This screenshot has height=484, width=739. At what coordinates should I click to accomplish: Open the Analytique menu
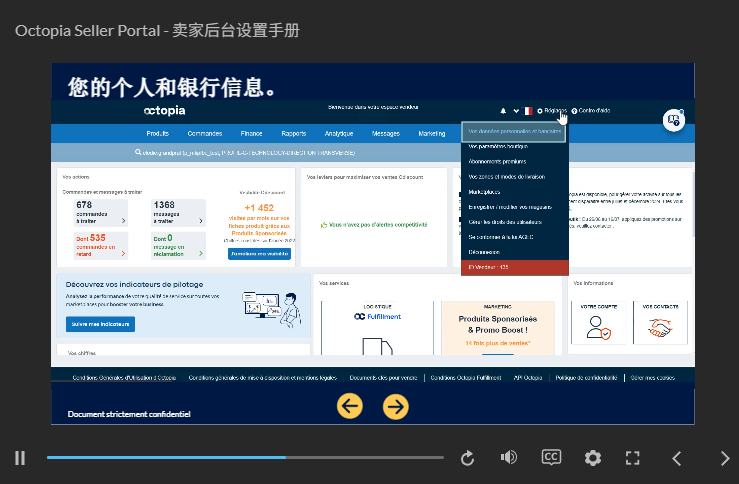[339, 133]
